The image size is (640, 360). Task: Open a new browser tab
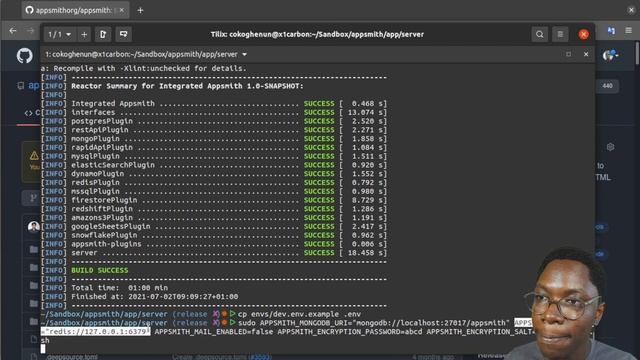(140, 10)
